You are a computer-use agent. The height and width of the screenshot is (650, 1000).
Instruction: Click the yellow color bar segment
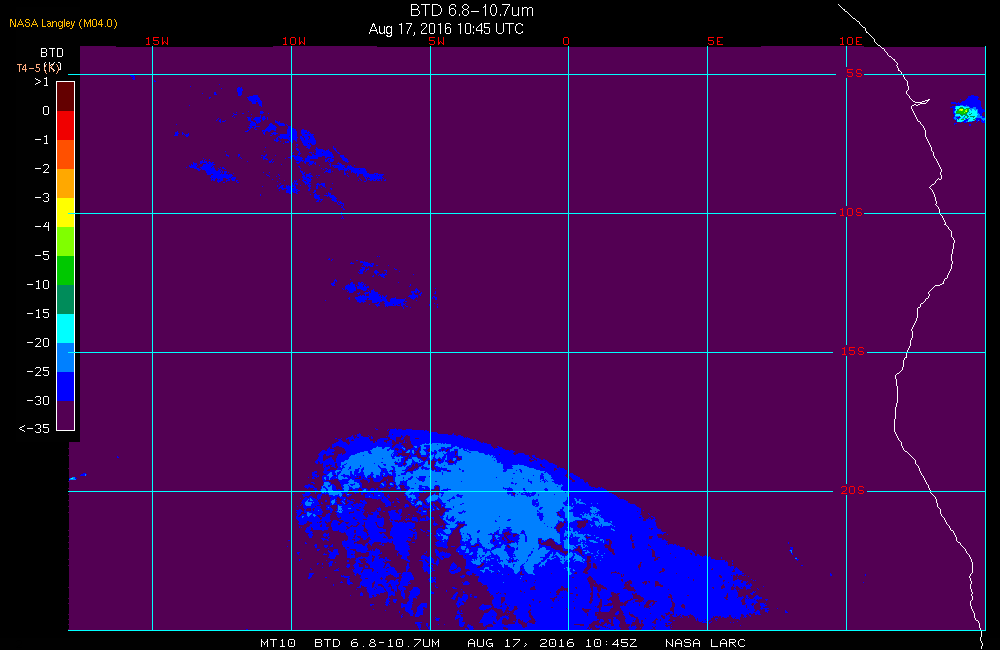coord(66,212)
